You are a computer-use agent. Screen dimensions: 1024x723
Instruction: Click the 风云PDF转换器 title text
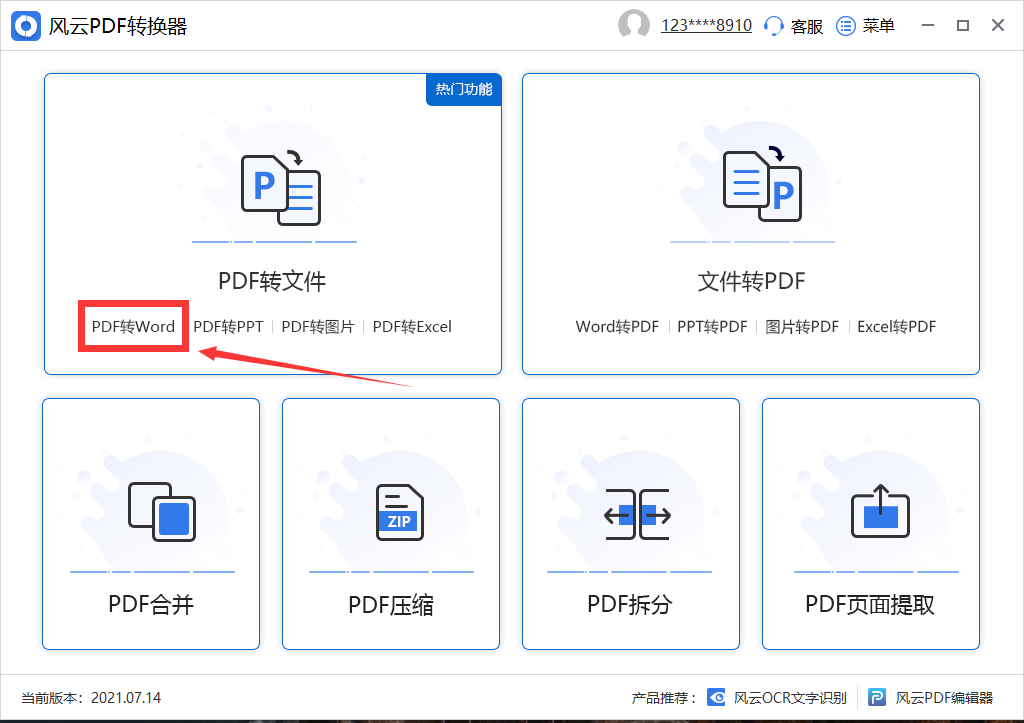tap(118, 26)
